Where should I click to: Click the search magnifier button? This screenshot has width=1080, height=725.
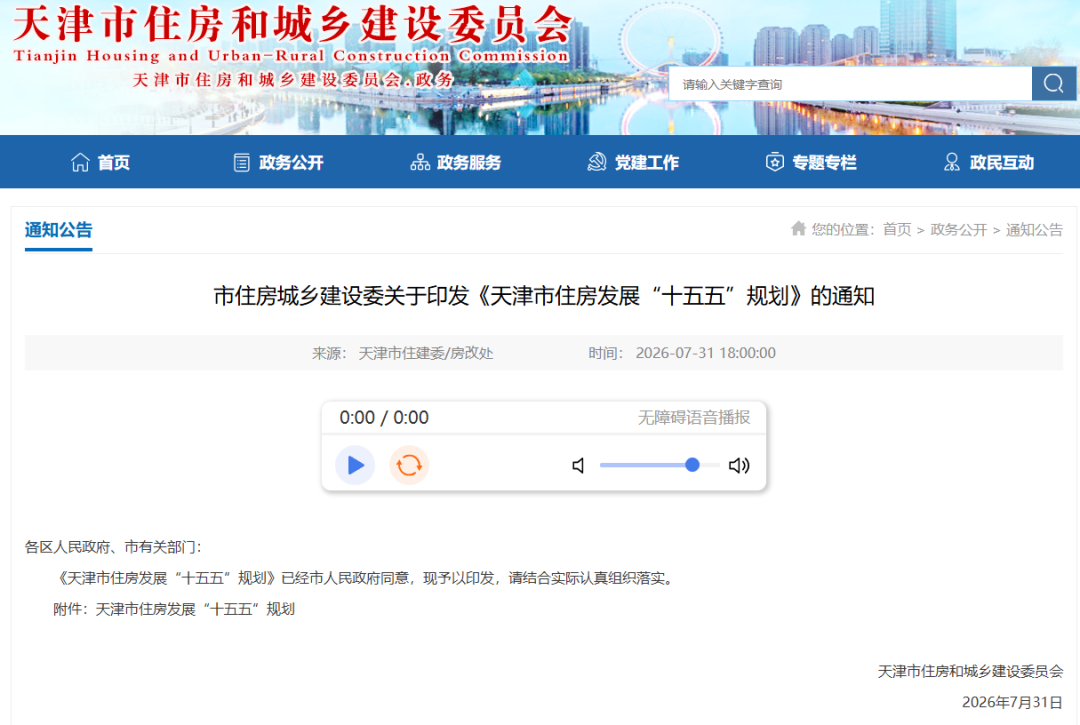pos(1054,84)
